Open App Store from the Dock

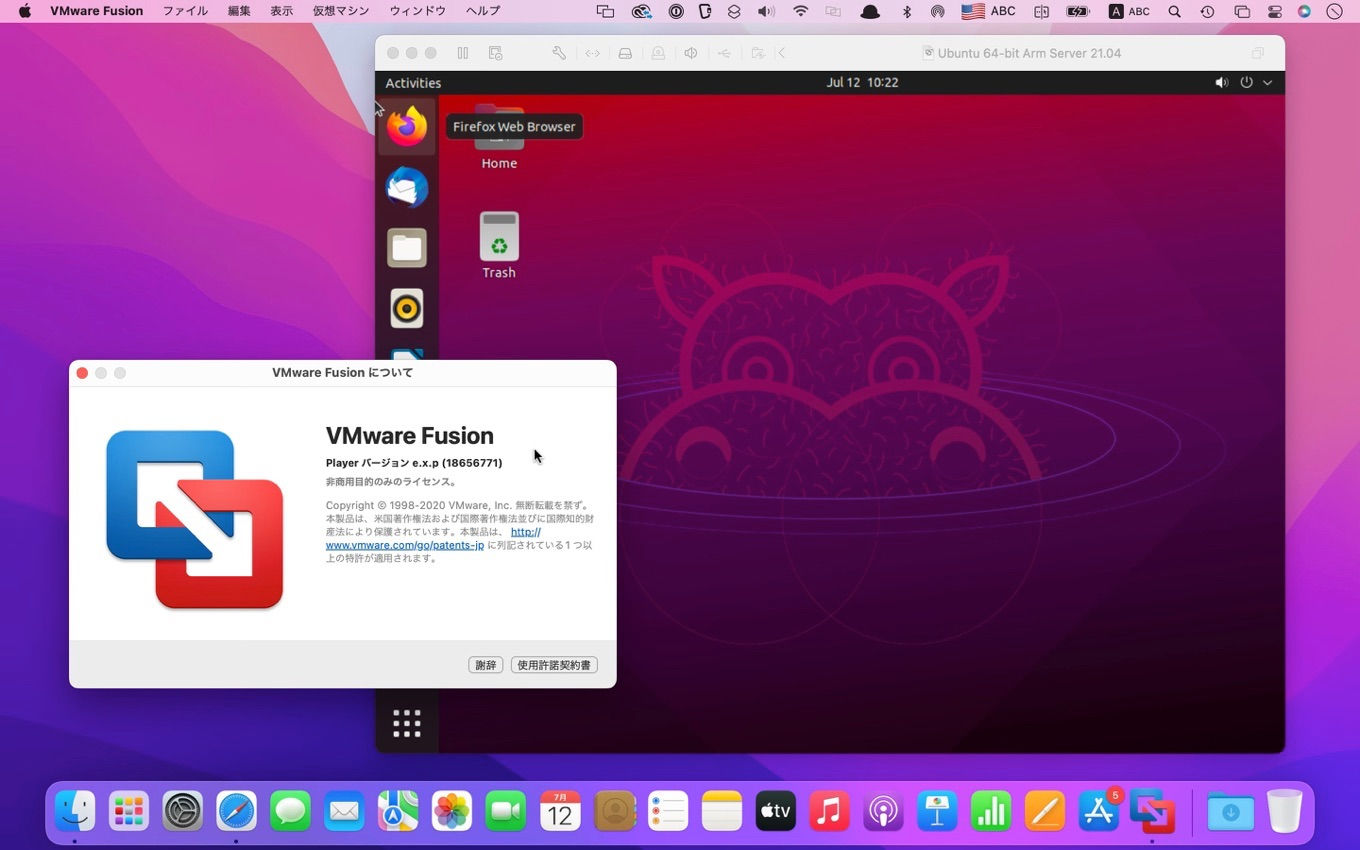coord(1099,811)
